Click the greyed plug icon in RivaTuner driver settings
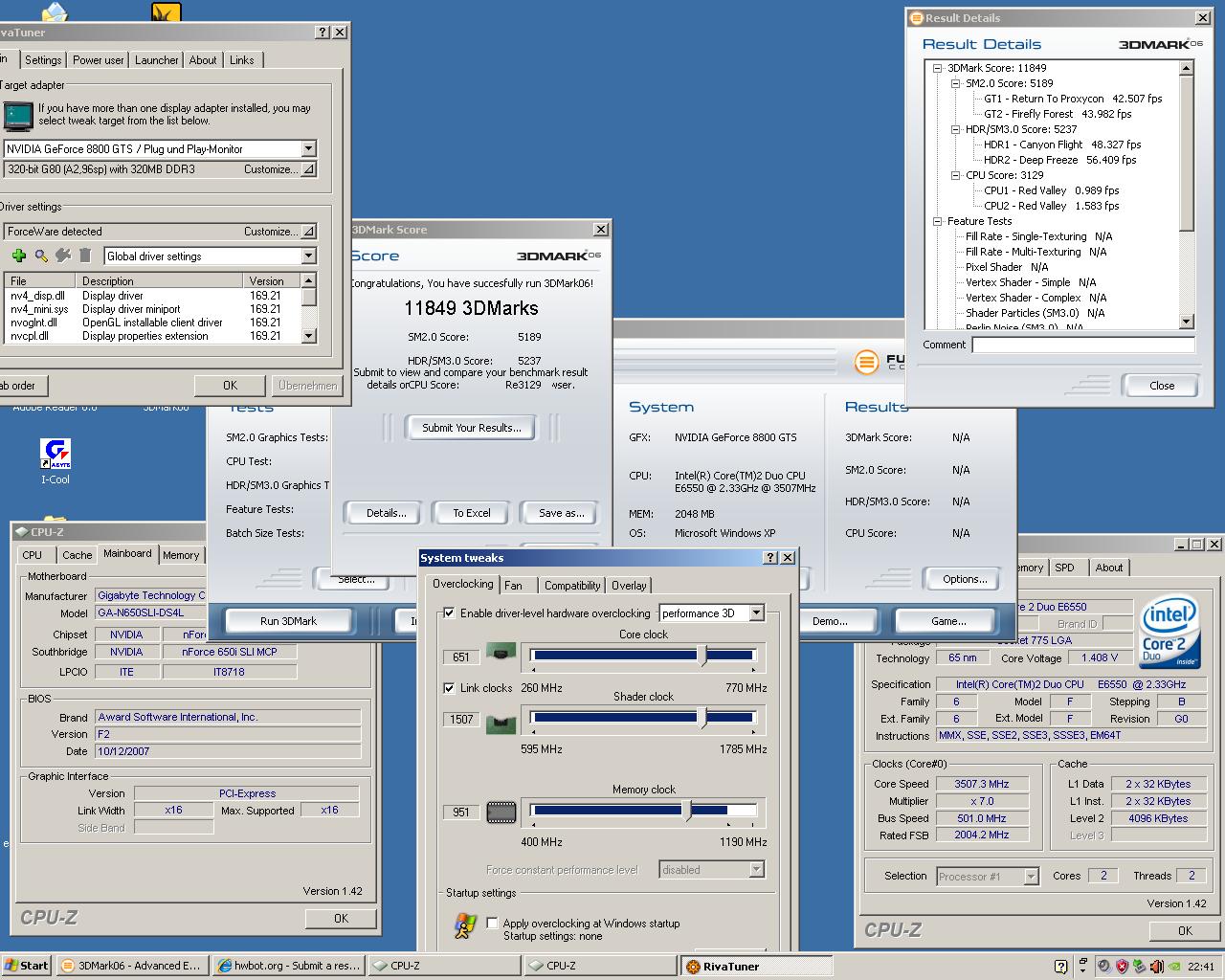The image size is (1225, 980). [x=63, y=256]
